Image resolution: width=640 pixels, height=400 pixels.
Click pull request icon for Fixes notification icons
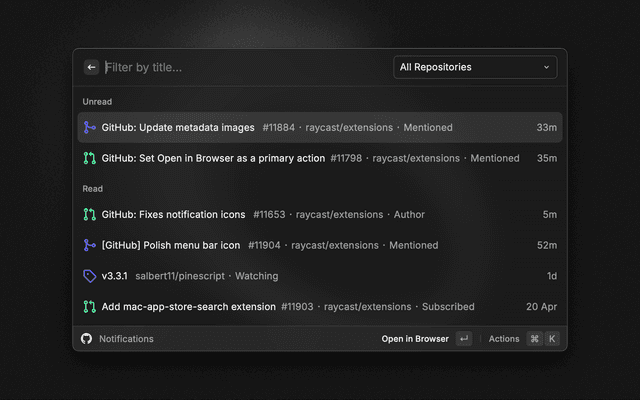[89, 214]
